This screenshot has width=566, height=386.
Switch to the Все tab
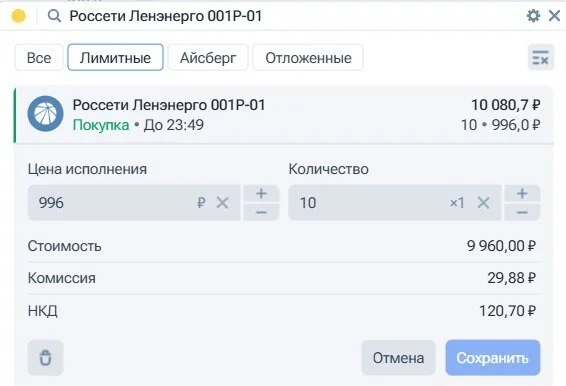click(39, 57)
